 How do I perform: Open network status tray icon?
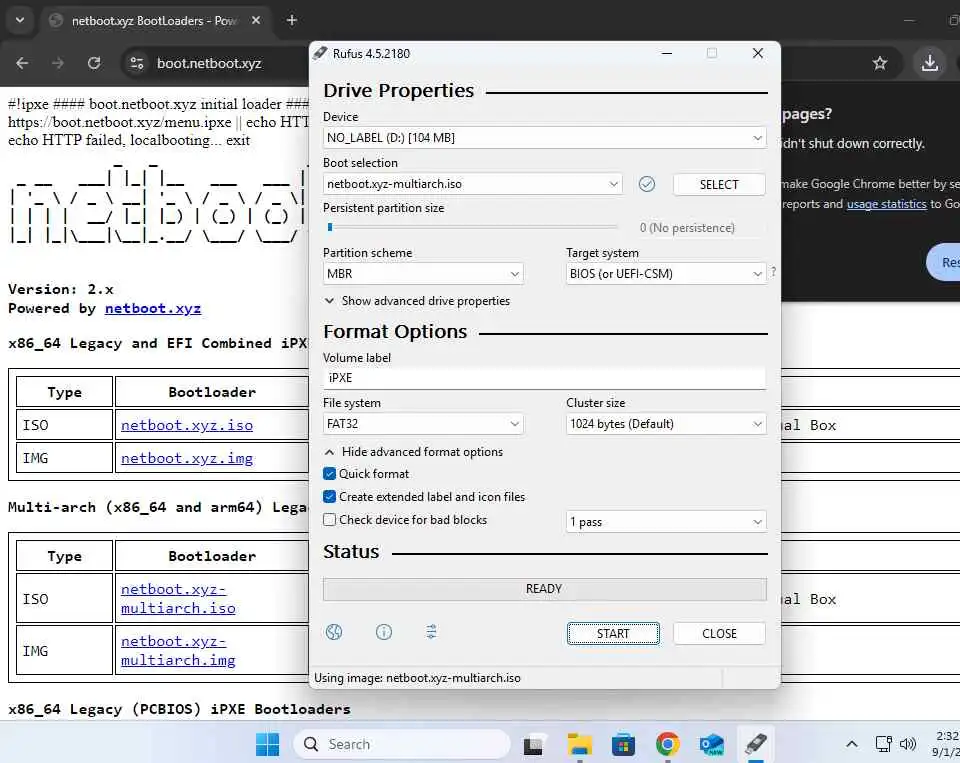click(x=883, y=744)
